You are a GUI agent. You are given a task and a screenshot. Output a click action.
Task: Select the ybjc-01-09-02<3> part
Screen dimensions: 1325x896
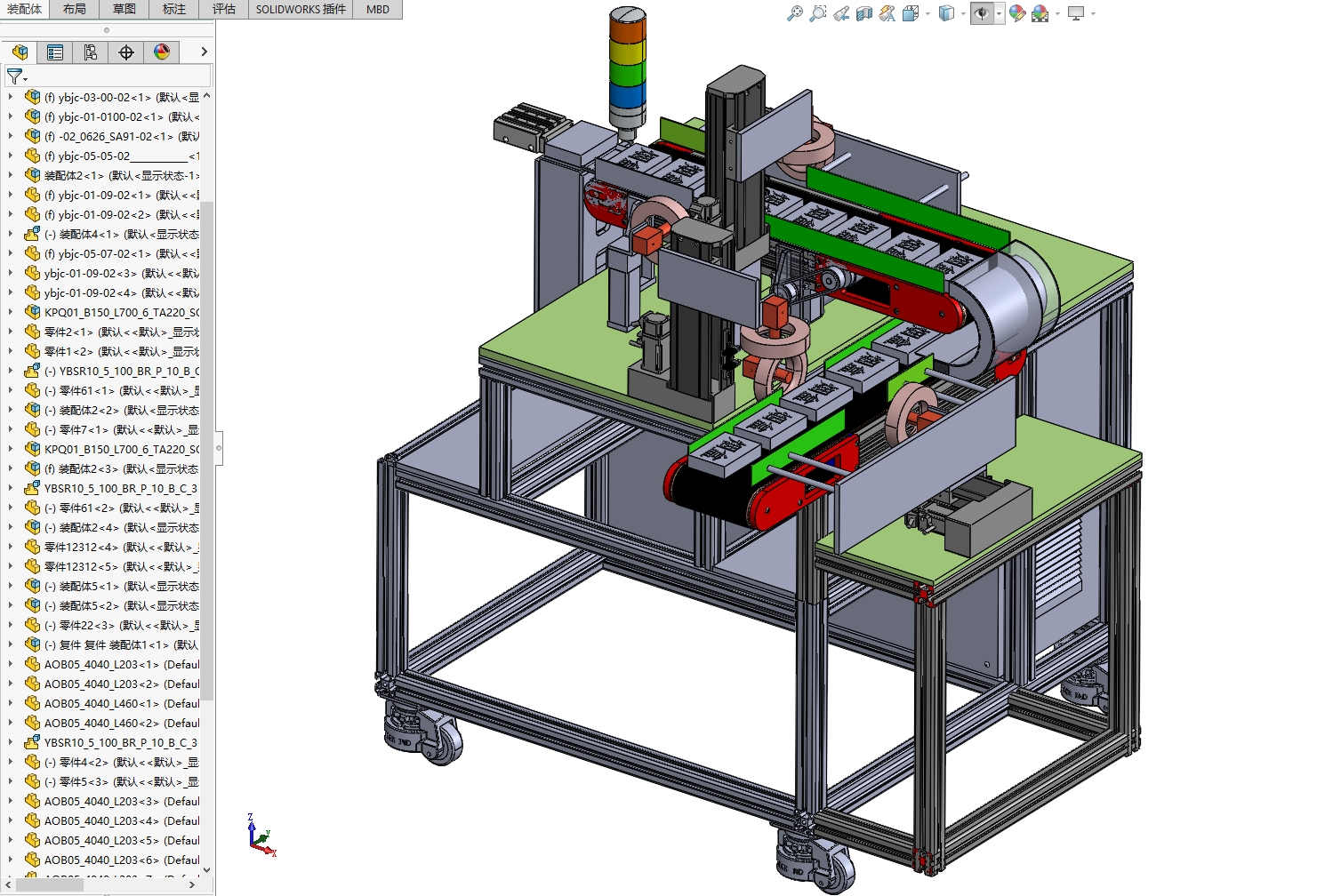pyautogui.click(x=112, y=273)
